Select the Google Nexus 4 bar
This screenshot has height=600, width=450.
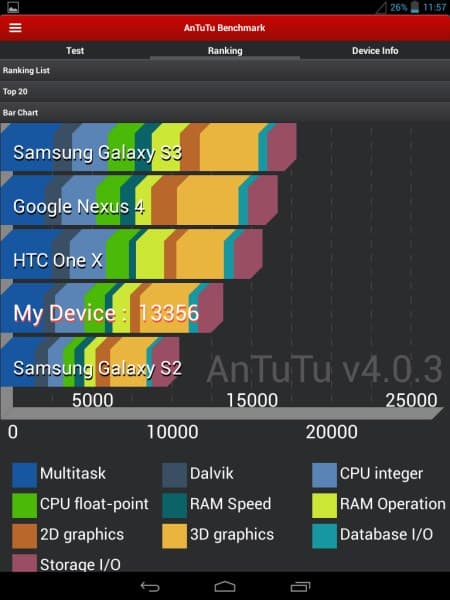[139, 201]
